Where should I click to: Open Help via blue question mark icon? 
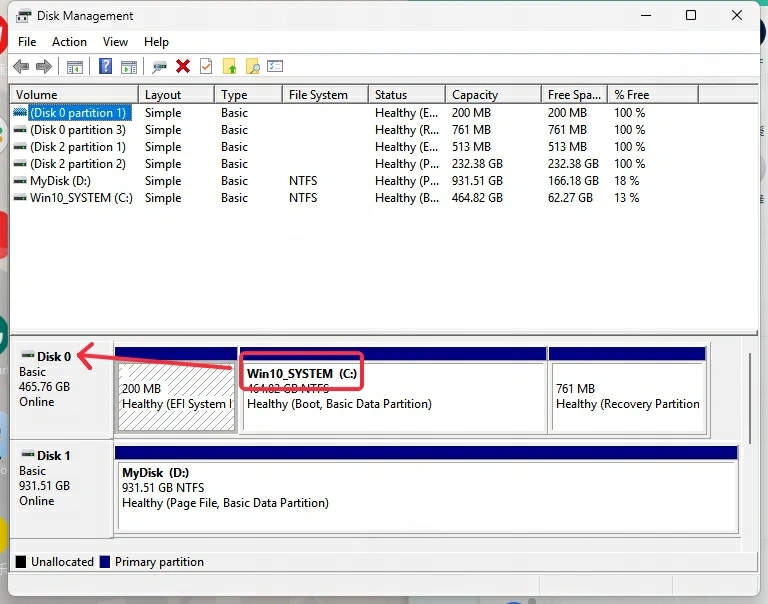pyautogui.click(x=105, y=67)
